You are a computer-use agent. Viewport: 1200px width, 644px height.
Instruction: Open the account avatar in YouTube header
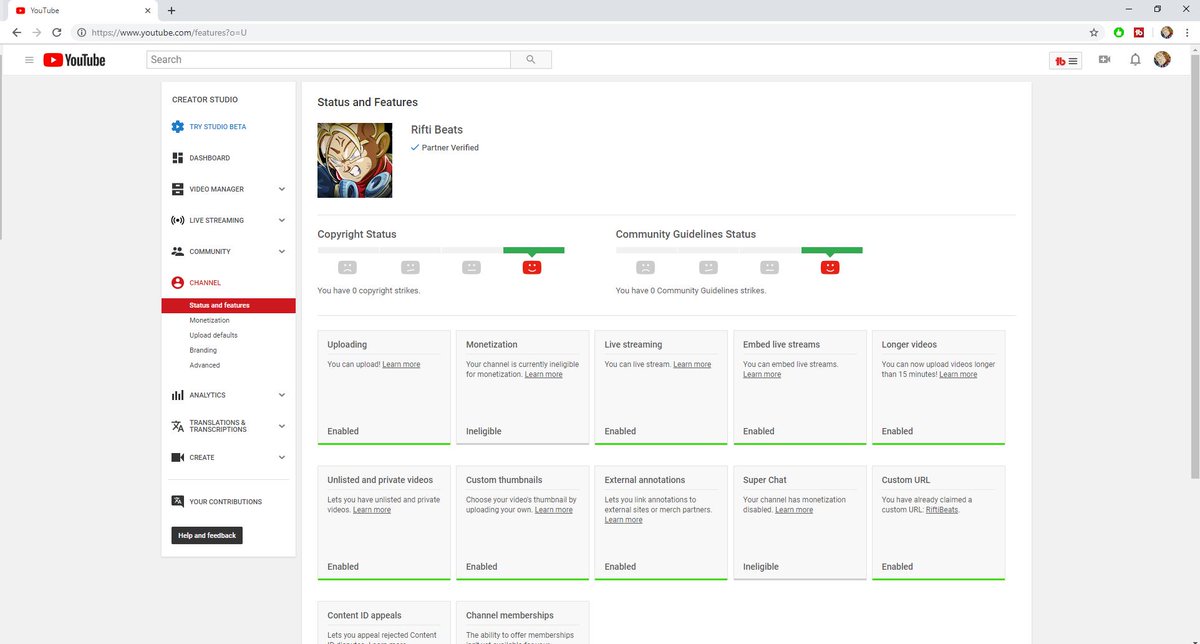(1162, 60)
